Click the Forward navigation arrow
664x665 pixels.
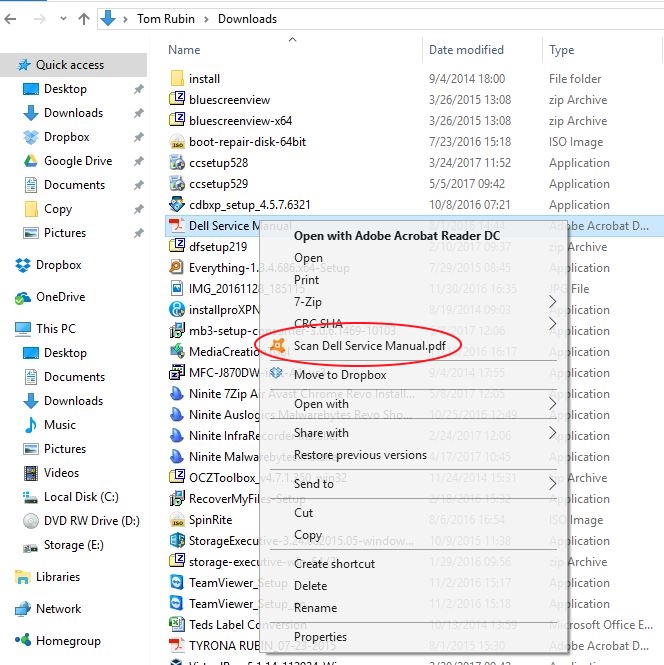[39, 19]
